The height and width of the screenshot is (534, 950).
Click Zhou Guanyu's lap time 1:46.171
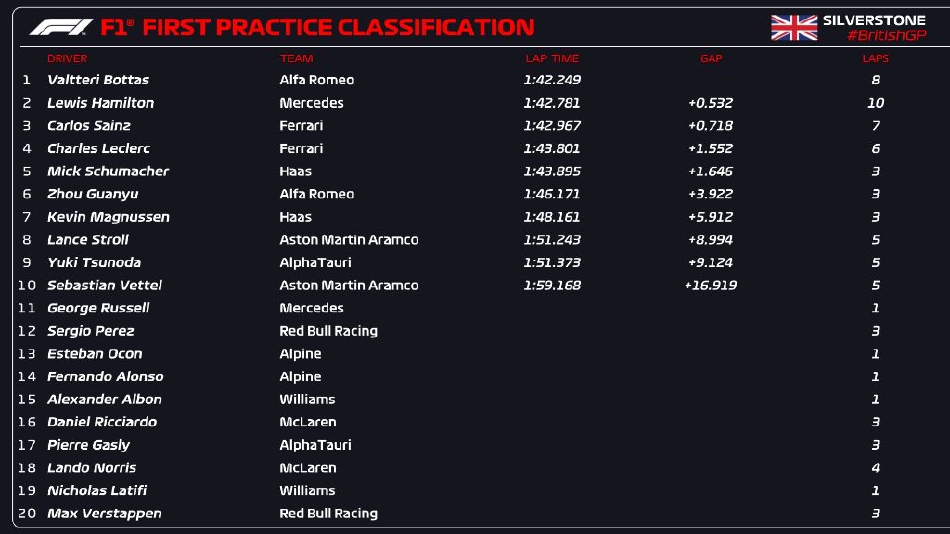(x=552, y=194)
